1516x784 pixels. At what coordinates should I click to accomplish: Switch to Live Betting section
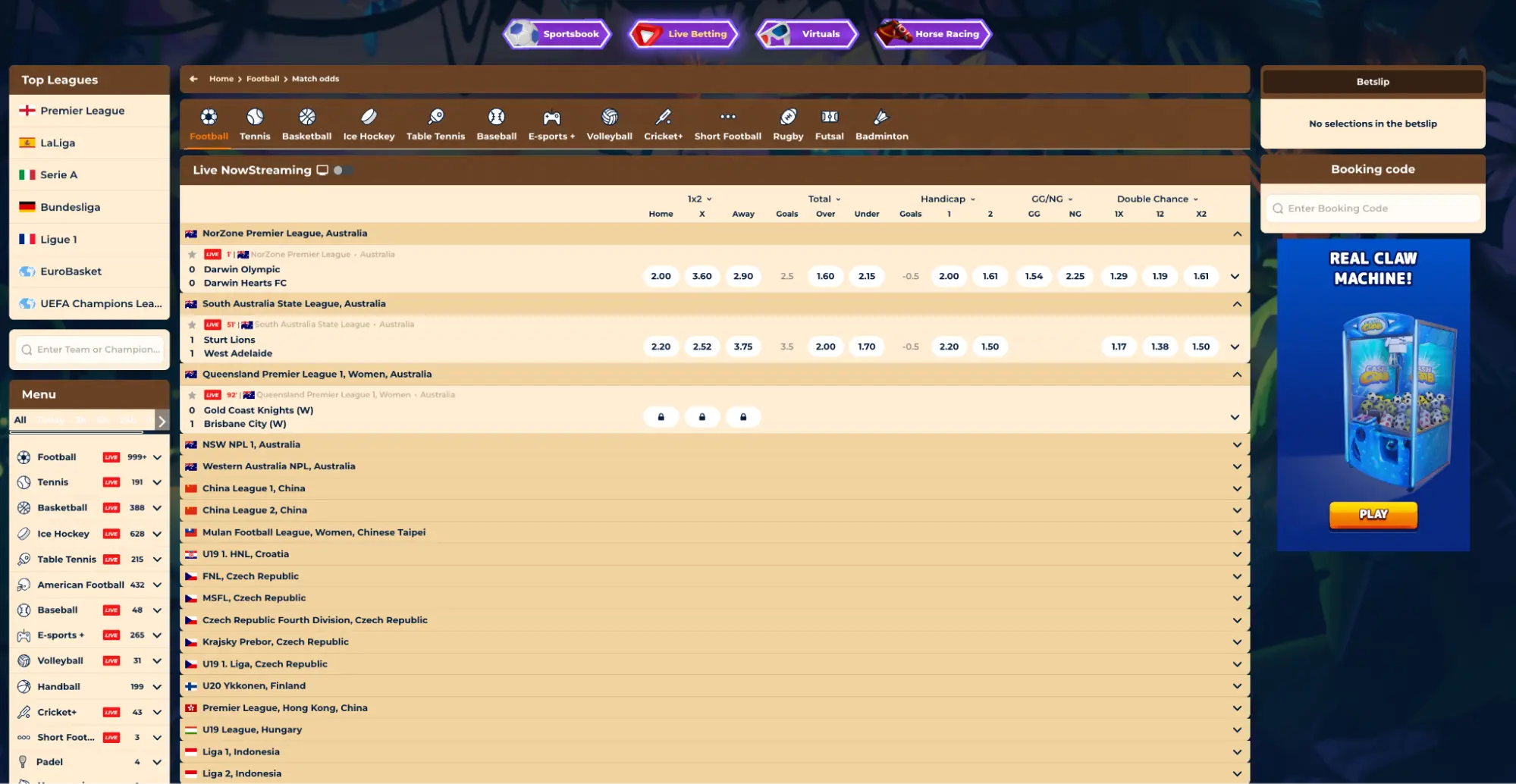(682, 33)
